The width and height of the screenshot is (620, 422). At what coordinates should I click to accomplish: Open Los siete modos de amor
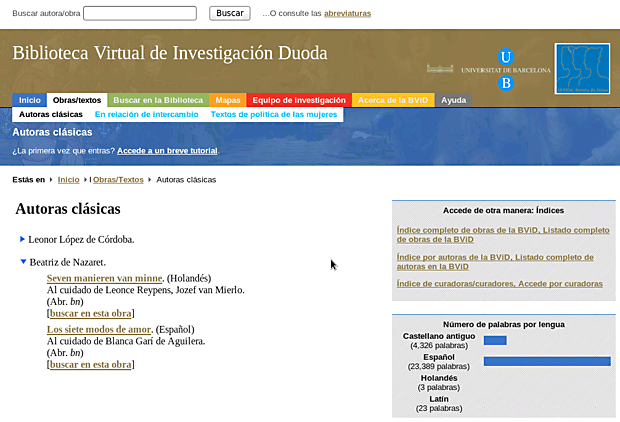pos(99,329)
